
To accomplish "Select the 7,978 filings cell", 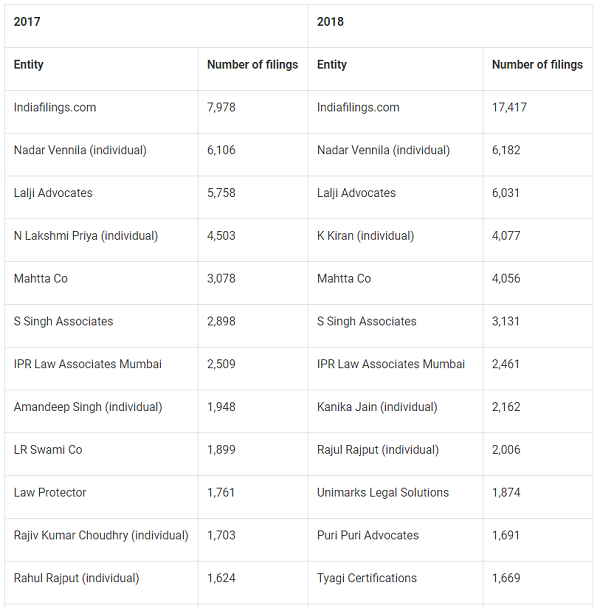I will [x=221, y=107].
